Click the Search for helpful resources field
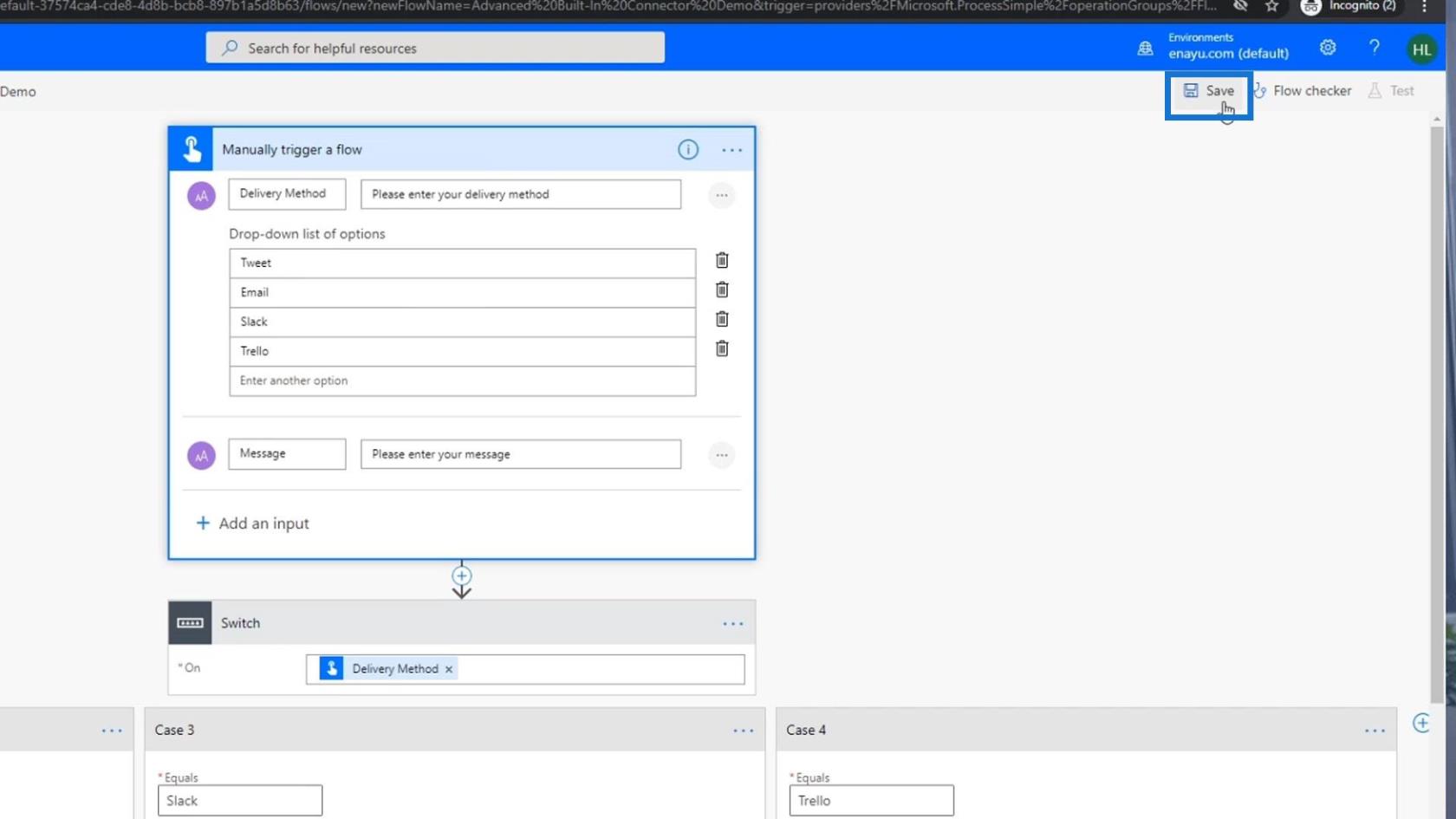The height and width of the screenshot is (819, 1456). click(435, 48)
